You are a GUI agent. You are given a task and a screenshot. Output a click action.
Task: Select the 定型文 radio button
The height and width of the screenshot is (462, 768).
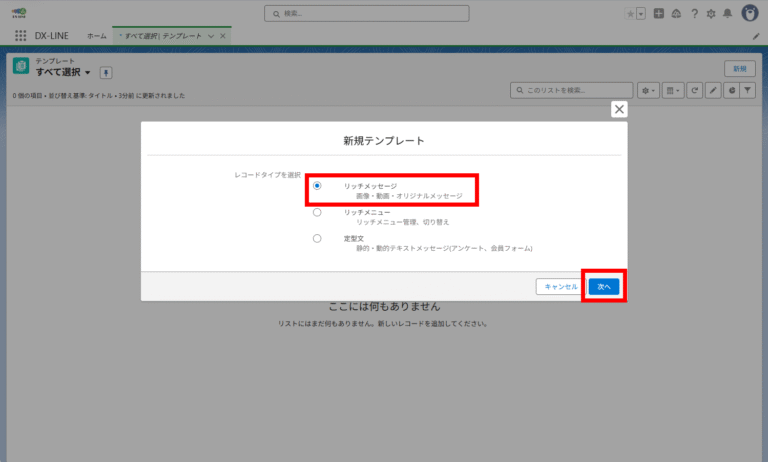pyautogui.click(x=317, y=238)
